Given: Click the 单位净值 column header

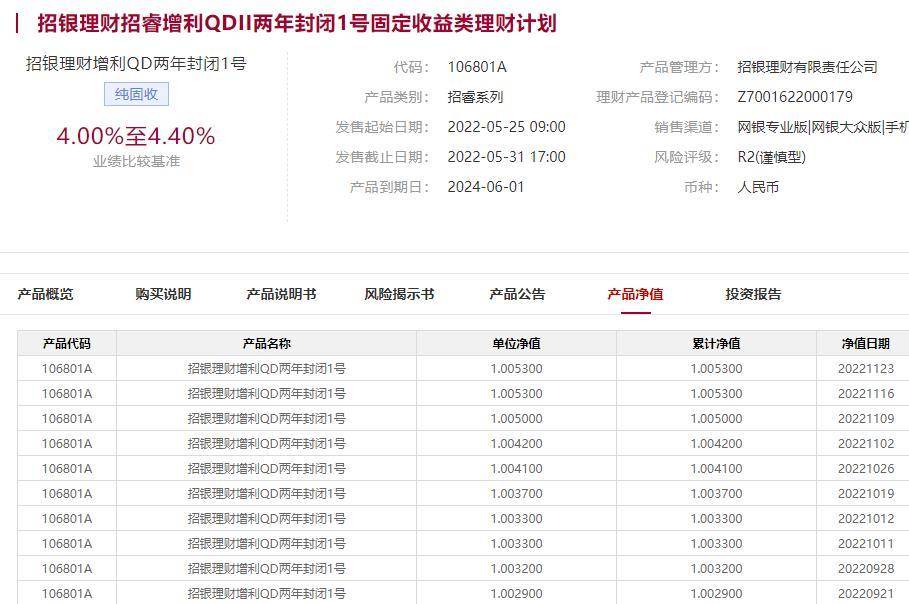Looking at the screenshot, I should click(x=519, y=342).
